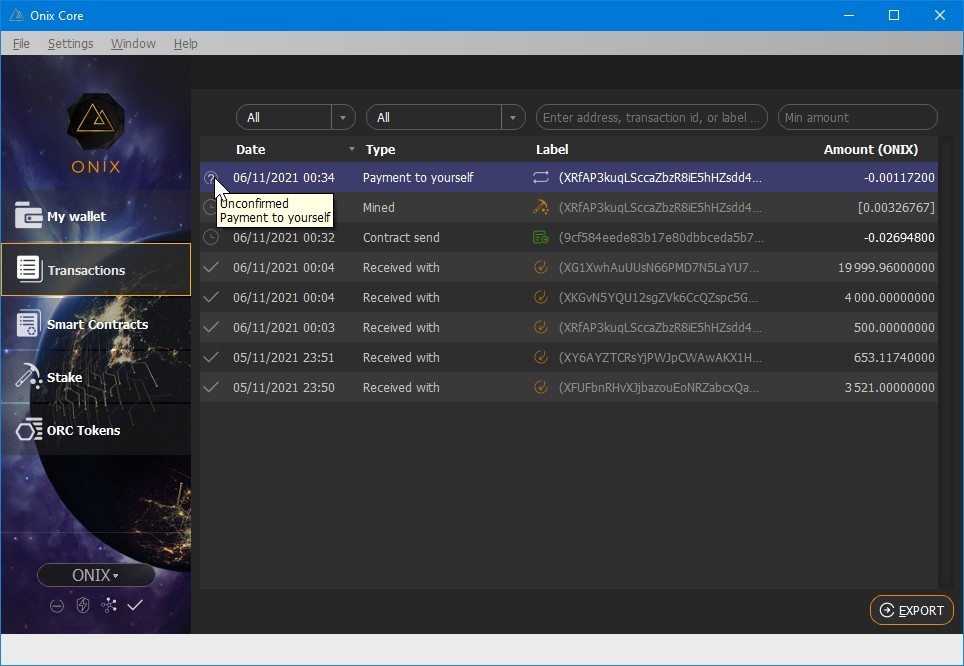Click the Smart Contracts sidebar icon
This screenshot has height=666, width=964.
pyautogui.click(x=28, y=323)
